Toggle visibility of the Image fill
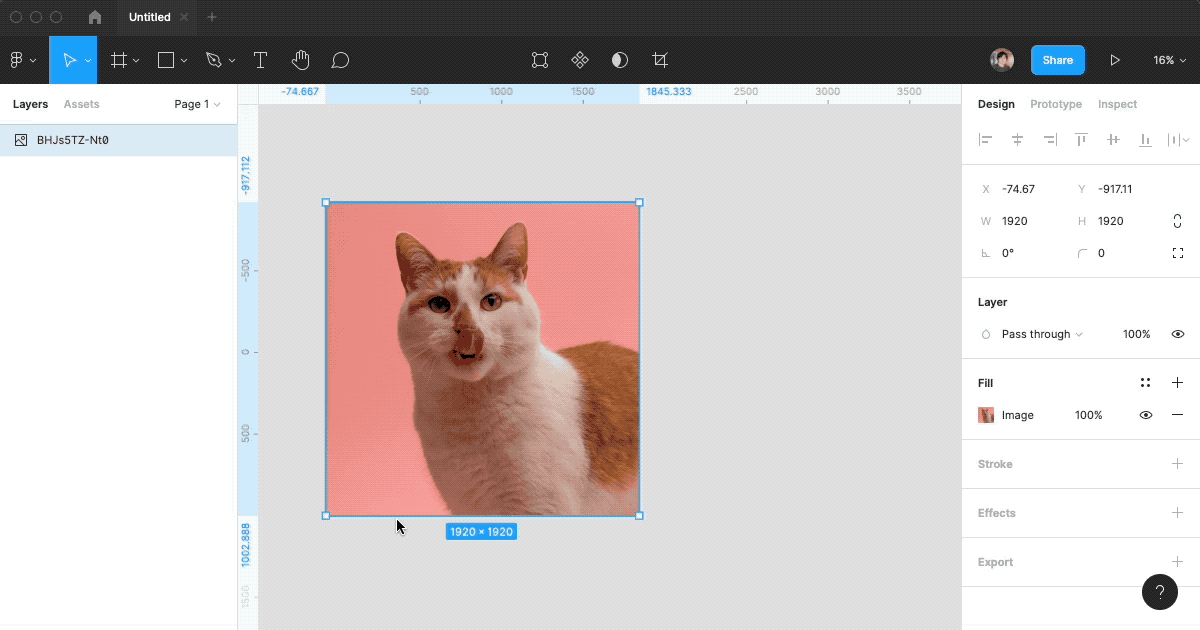 point(1145,414)
